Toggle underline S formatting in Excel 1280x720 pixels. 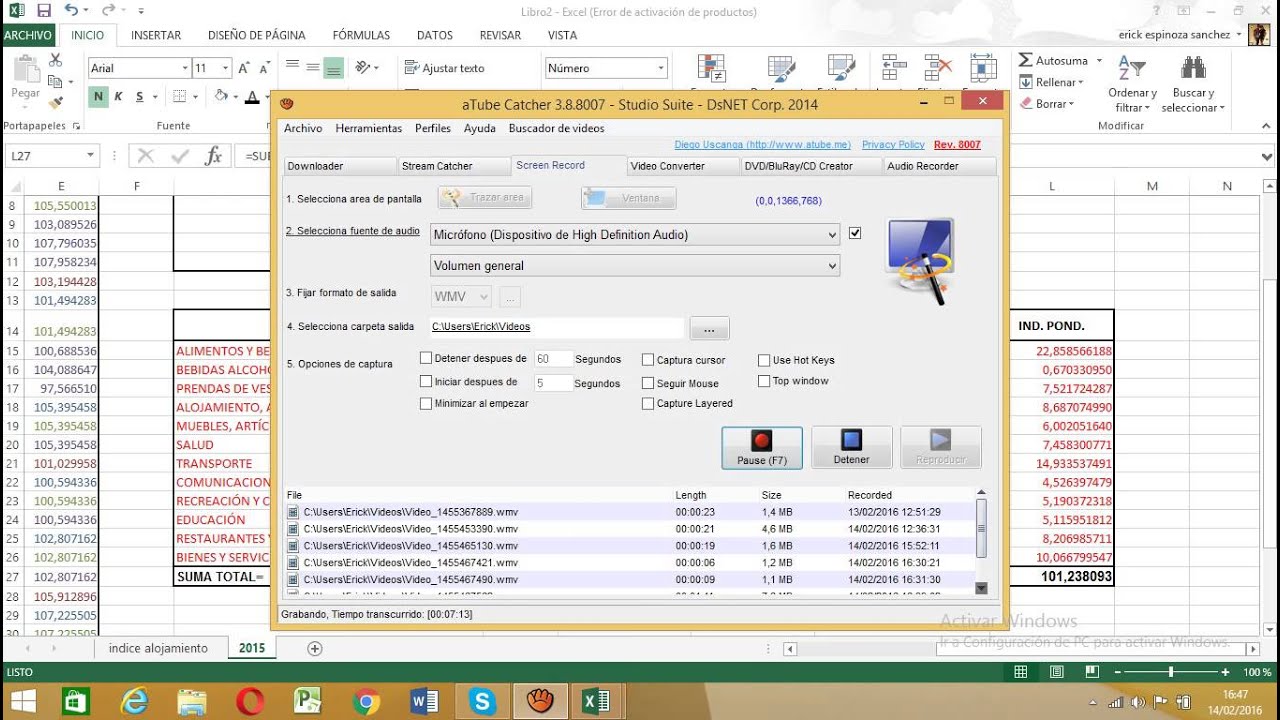140,97
